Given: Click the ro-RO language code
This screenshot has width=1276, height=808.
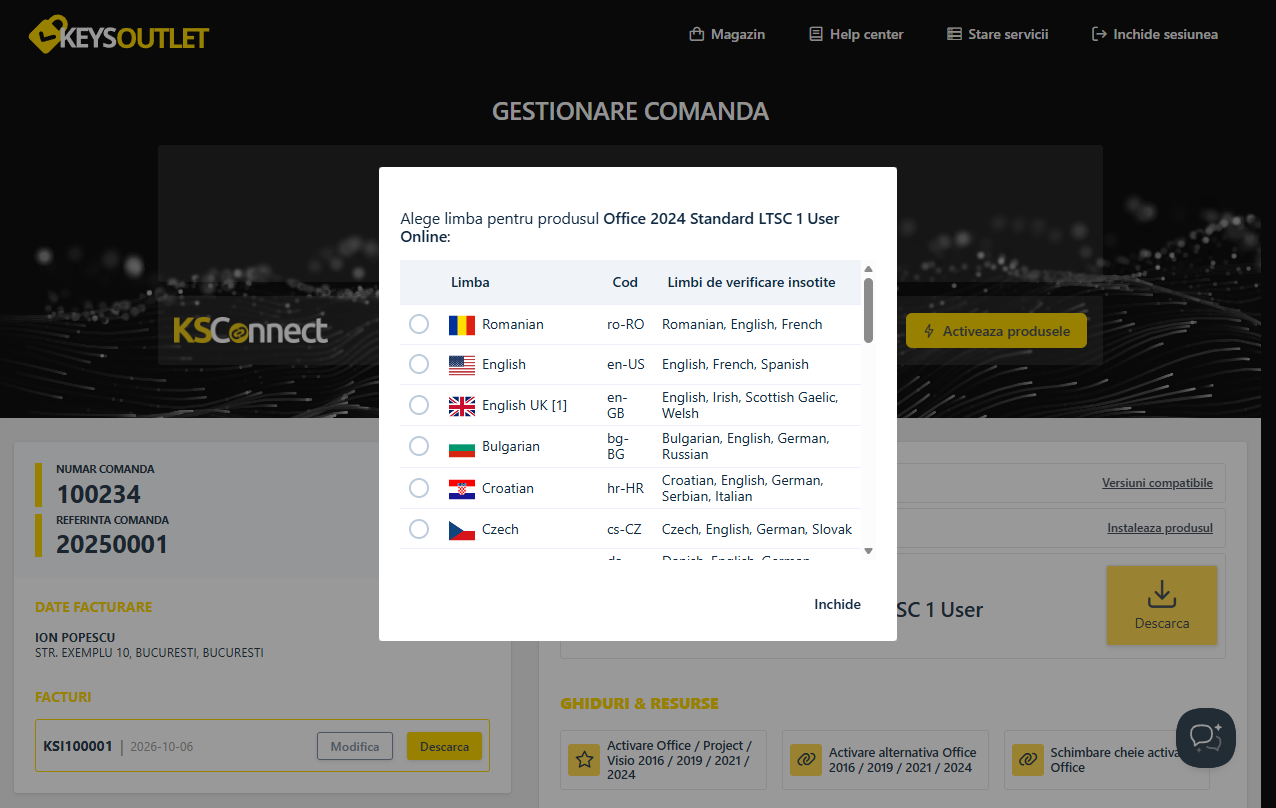Looking at the screenshot, I should pos(626,324).
